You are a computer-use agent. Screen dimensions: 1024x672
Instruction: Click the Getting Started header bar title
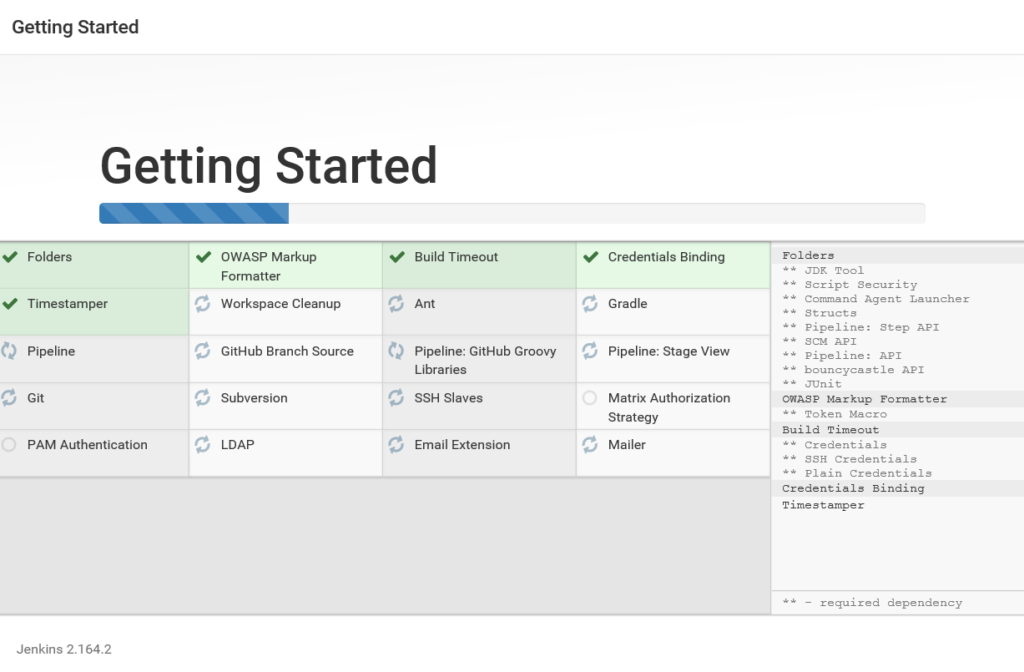[x=75, y=27]
